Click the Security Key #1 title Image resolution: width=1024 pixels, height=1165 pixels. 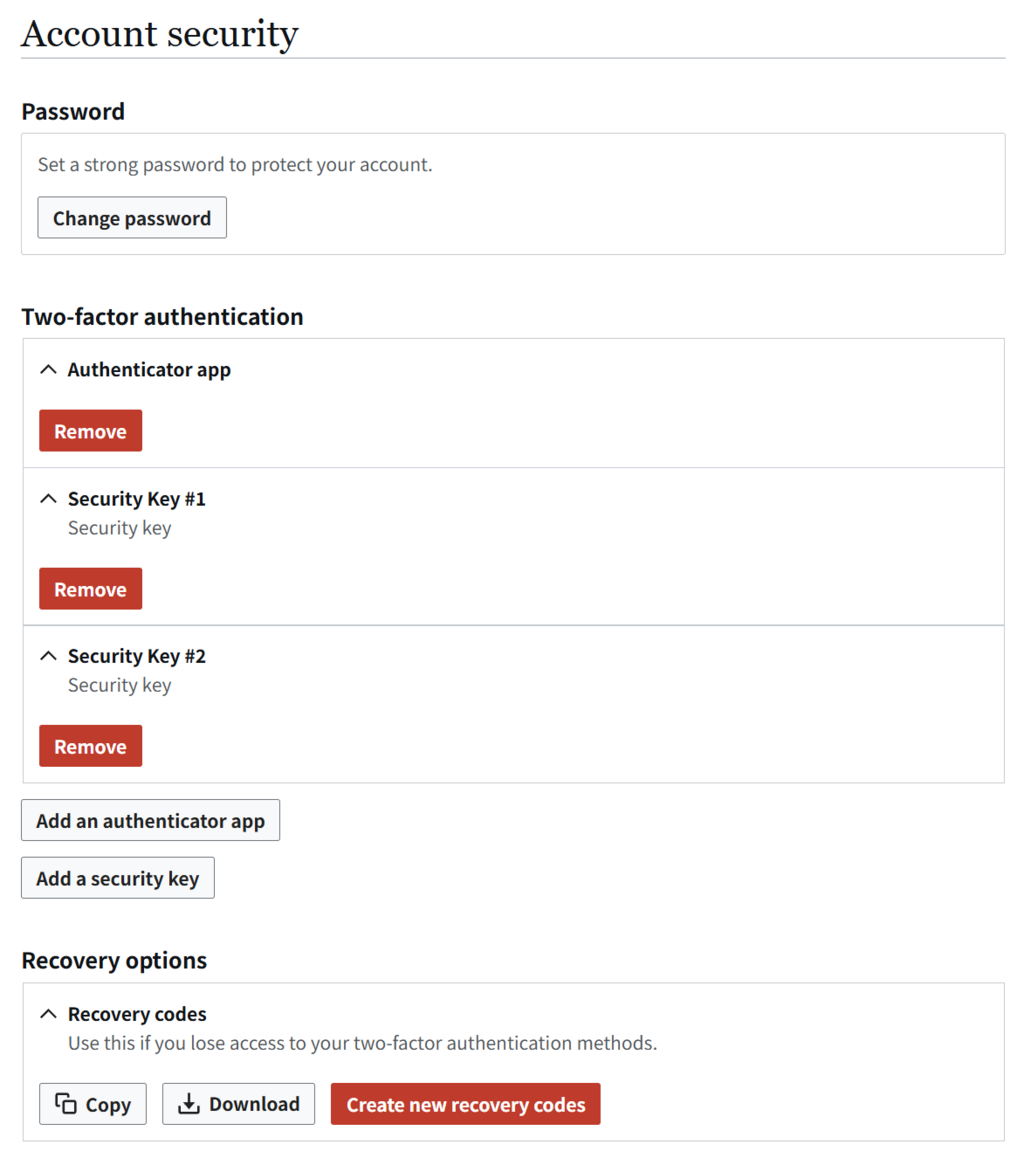[x=137, y=499]
